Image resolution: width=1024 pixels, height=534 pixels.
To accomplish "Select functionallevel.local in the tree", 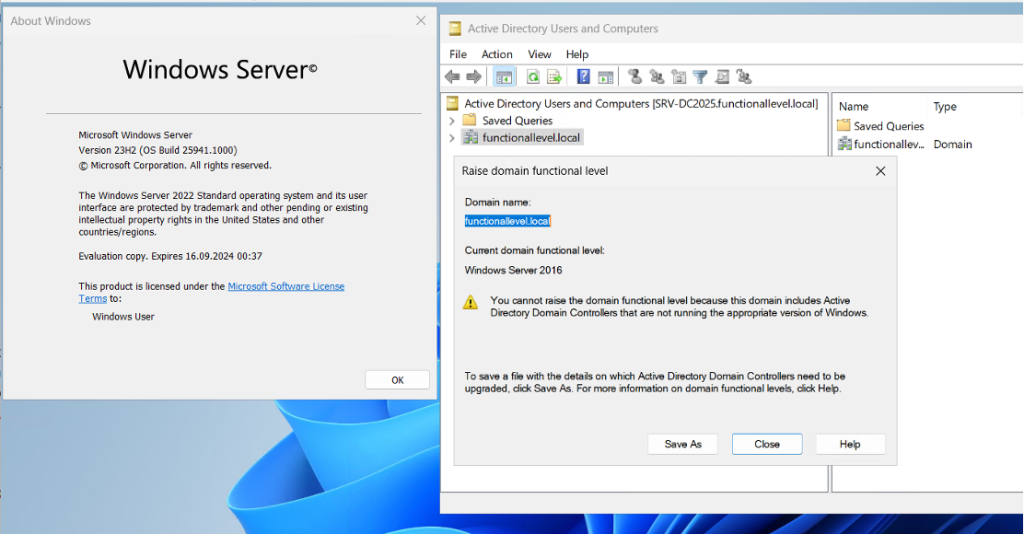I will tap(531, 138).
